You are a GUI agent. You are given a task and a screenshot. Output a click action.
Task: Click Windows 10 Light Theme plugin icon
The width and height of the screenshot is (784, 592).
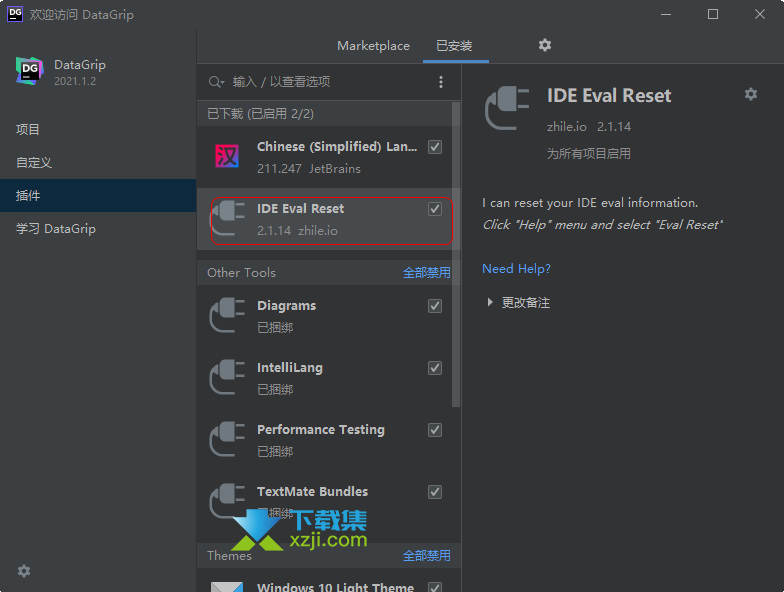tap(227, 587)
